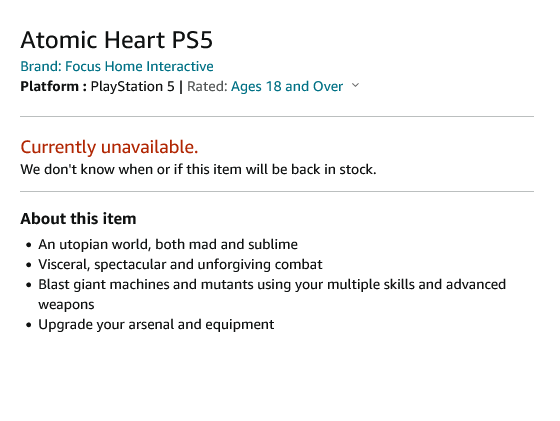
Task: Click the bullet dot before An utopian world
Action: (x=29, y=245)
